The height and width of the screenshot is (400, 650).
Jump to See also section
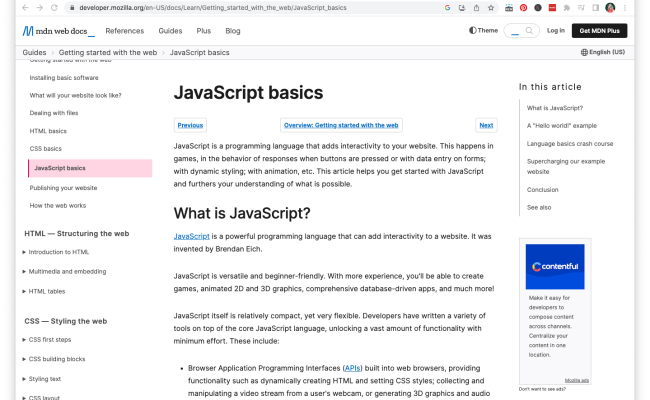pos(539,207)
